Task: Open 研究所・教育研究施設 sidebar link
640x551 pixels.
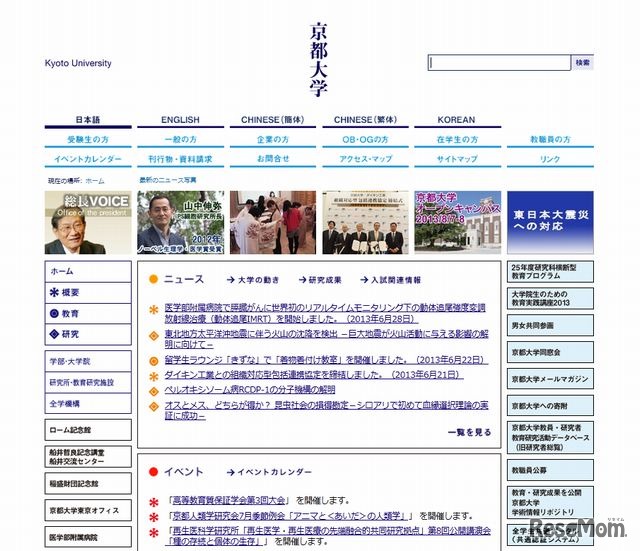Action: pos(88,382)
